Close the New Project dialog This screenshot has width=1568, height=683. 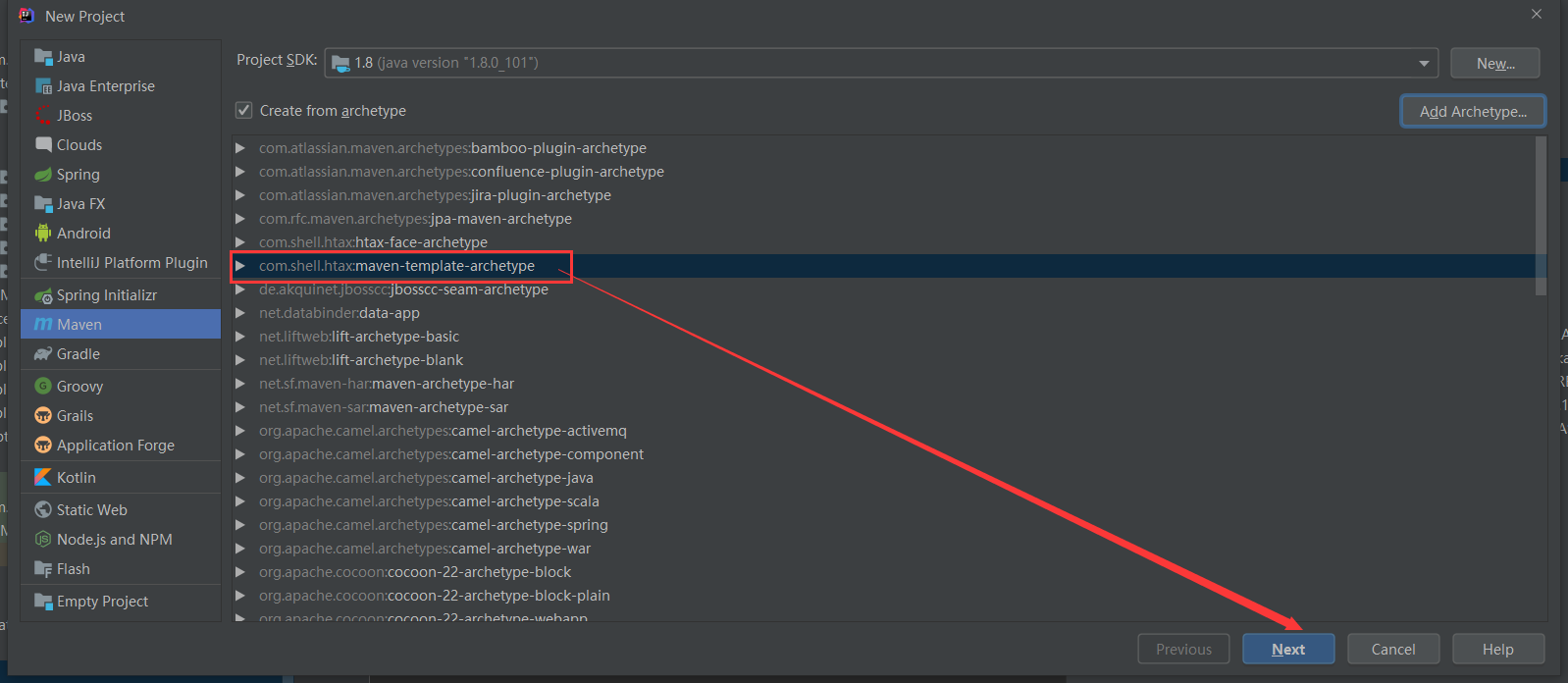pyautogui.click(x=1537, y=14)
